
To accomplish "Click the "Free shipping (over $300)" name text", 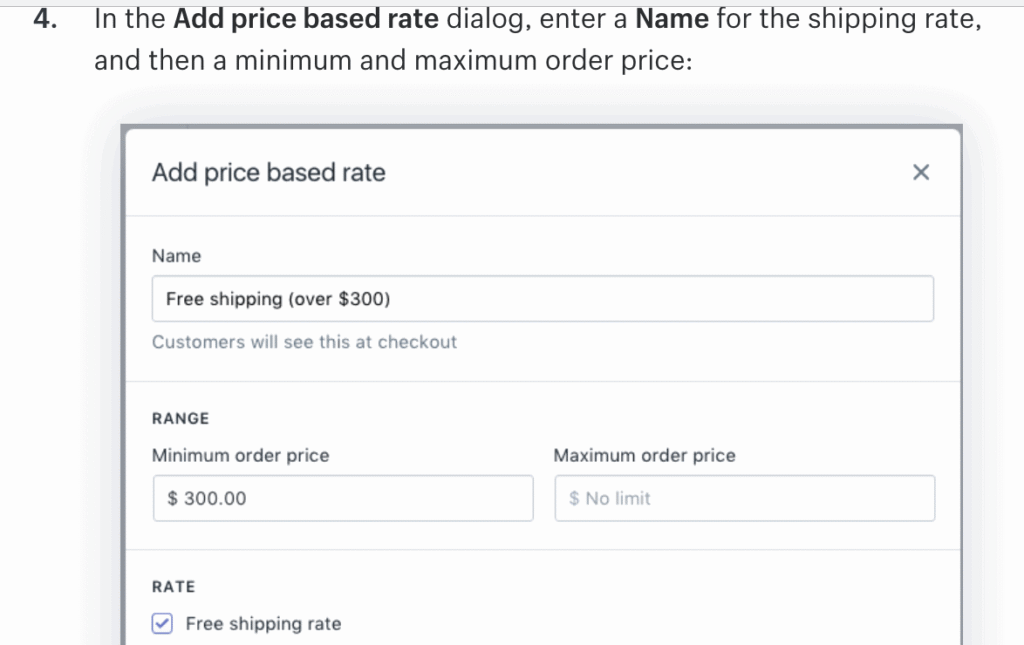I will click(278, 299).
